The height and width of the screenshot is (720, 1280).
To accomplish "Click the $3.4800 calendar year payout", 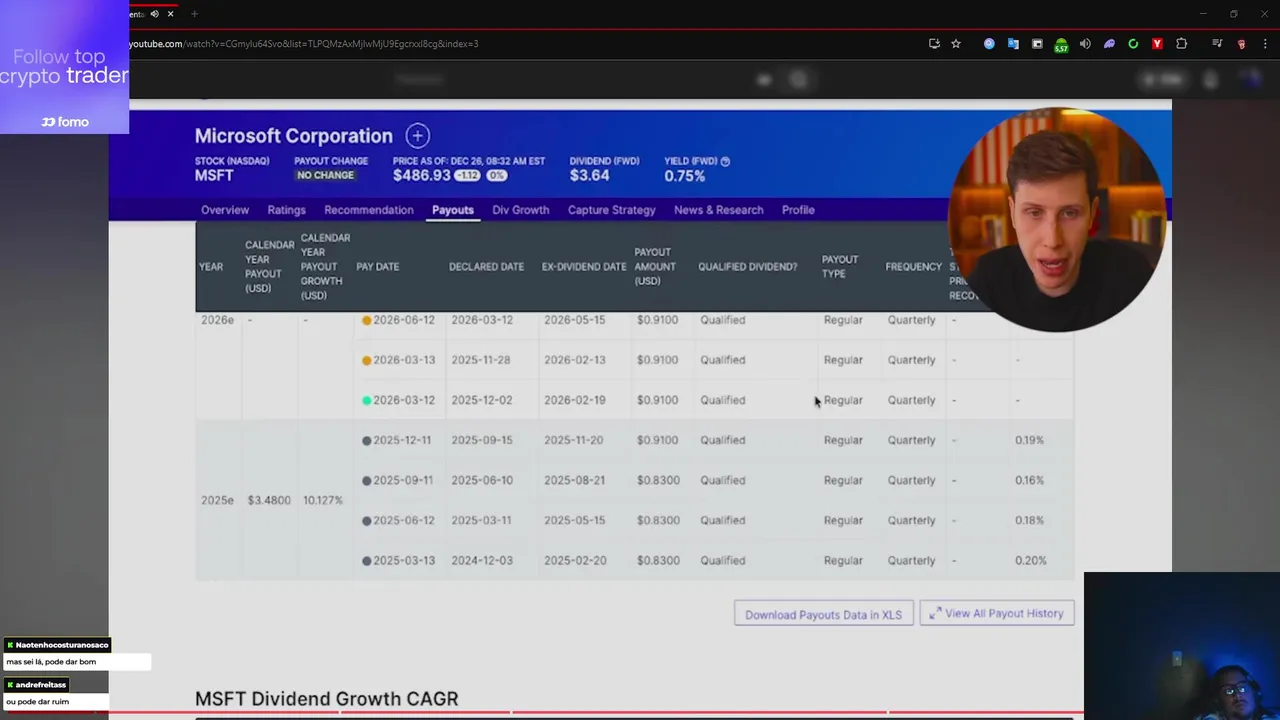I will pos(269,500).
